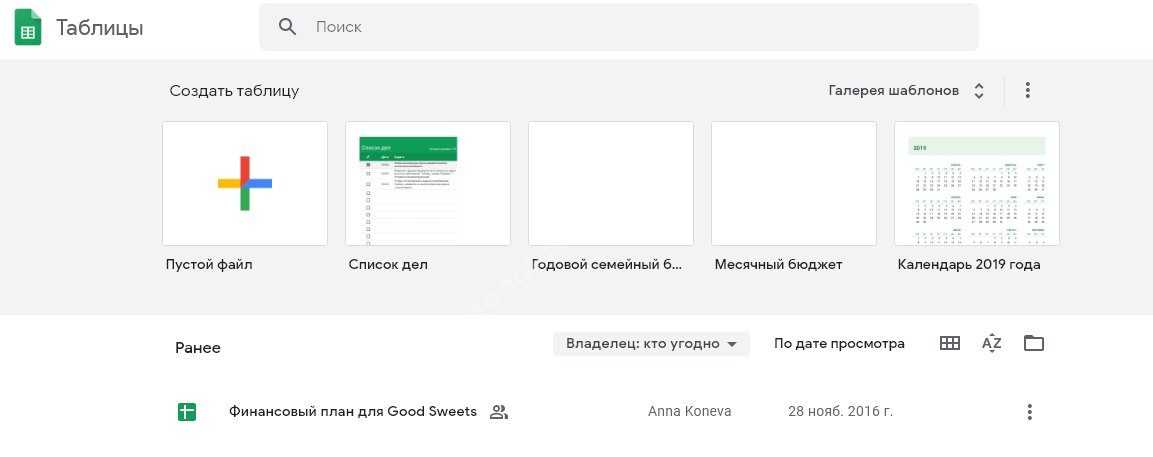Viewport: 1153px width, 457px height.
Task: Focus the Поиск search field
Action: pyautogui.click(x=618, y=27)
